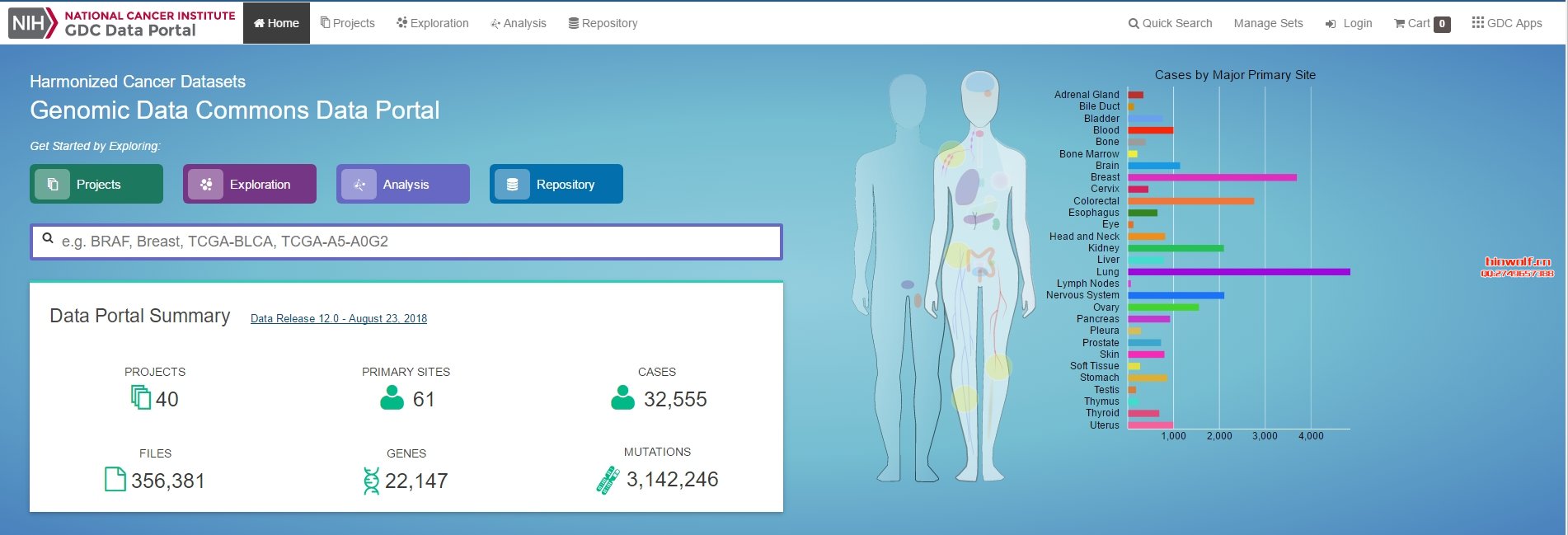Click the Cases count 32,555
The width and height of the screenshot is (1568, 535).
pyautogui.click(x=675, y=399)
